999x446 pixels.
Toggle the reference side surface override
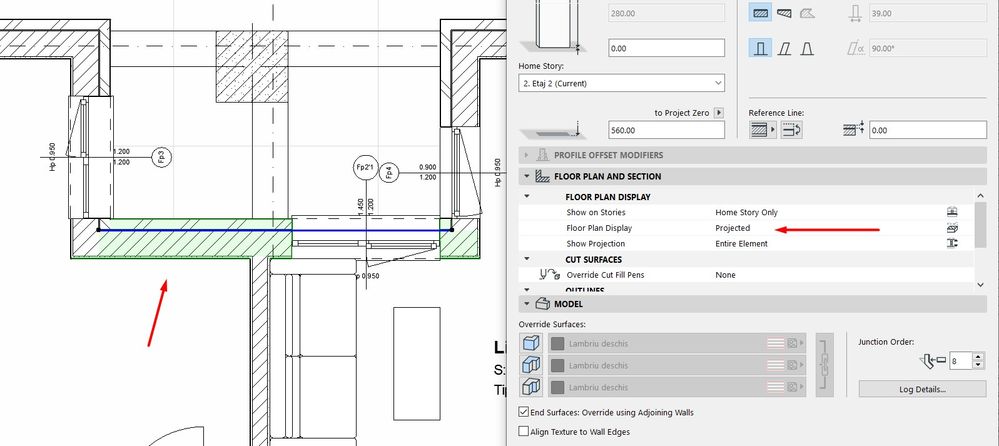(530, 343)
